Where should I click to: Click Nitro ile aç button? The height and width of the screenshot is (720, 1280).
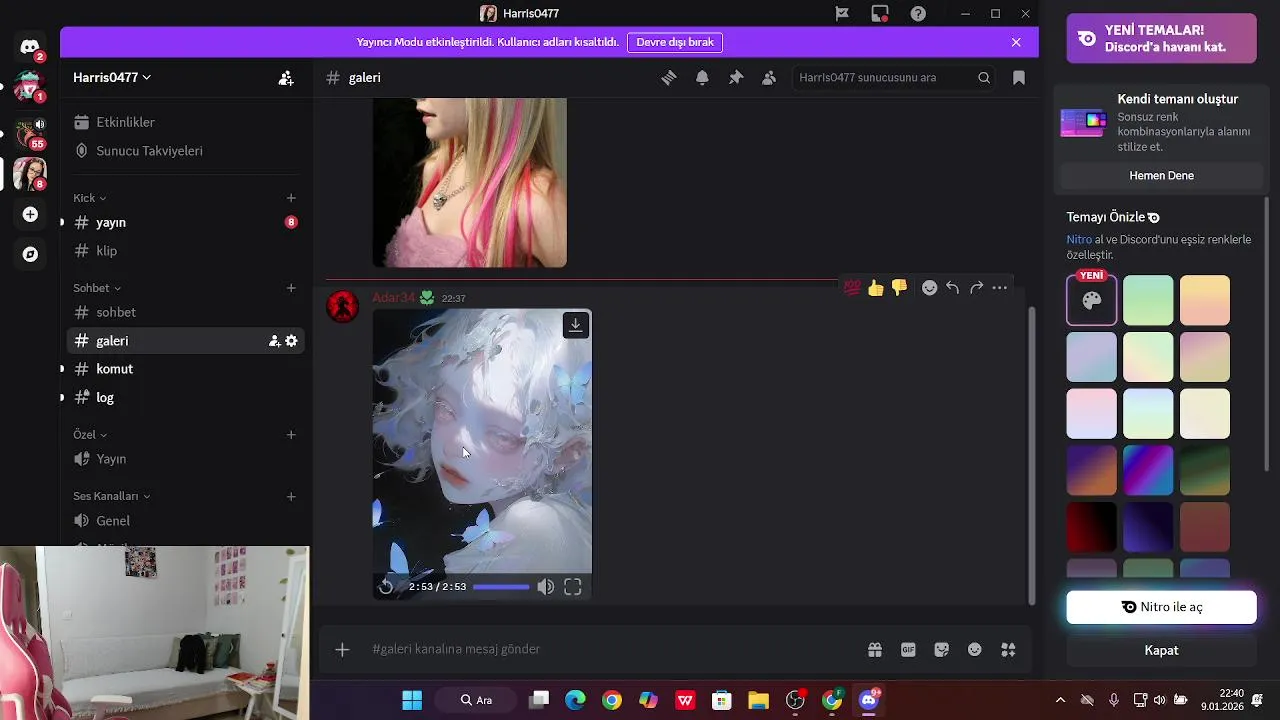click(1161, 607)
